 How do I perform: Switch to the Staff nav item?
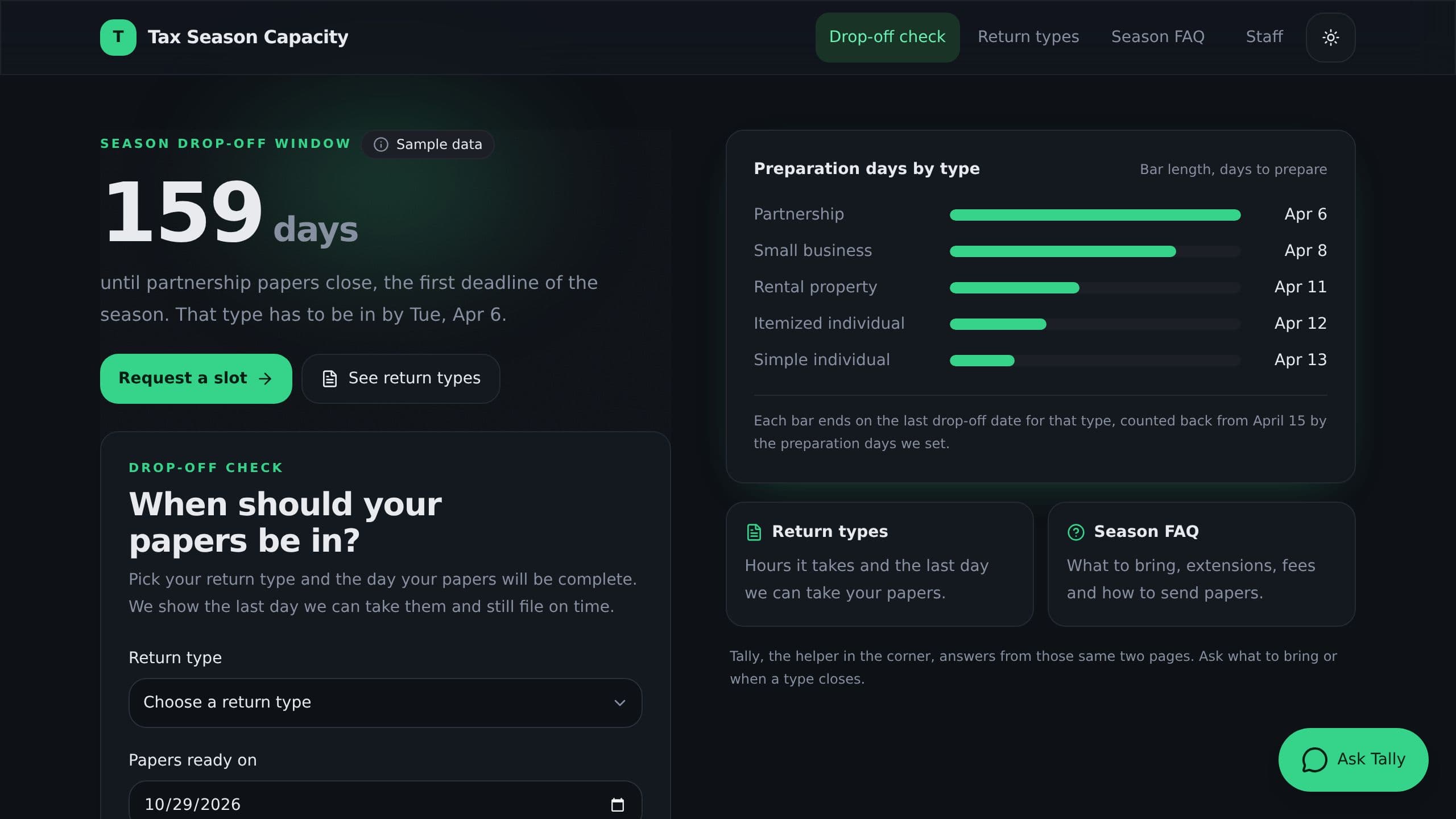click(1264, 38)
